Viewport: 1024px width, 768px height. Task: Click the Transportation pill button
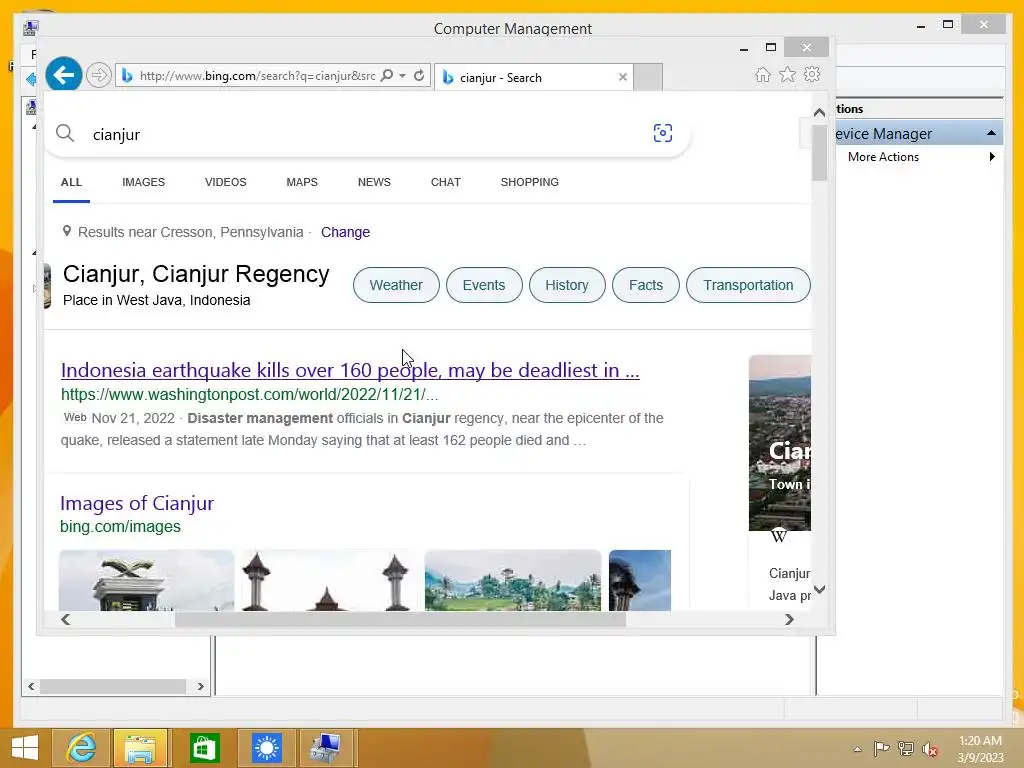pos(748,285)
